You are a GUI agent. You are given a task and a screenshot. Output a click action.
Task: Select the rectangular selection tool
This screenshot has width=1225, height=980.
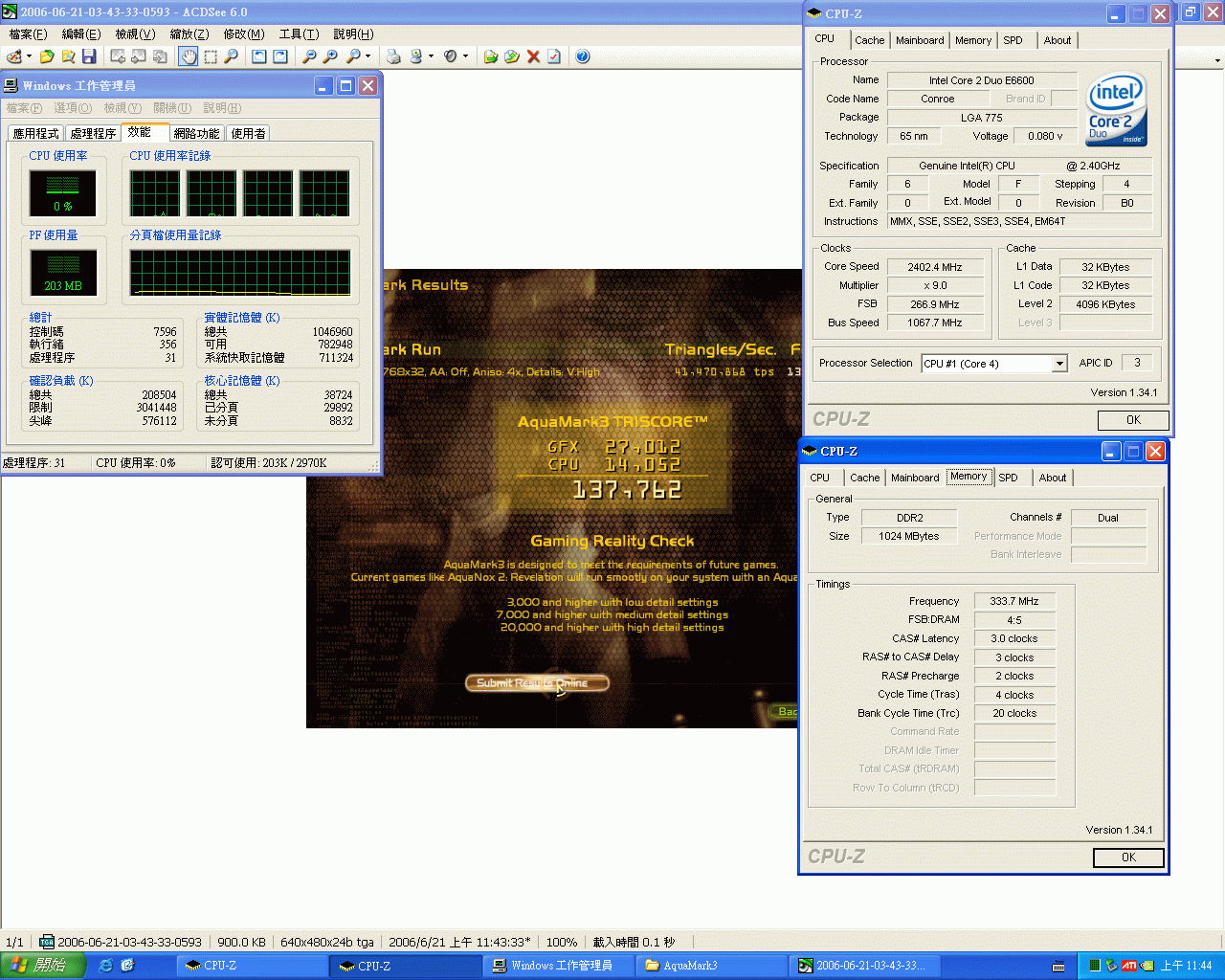(x=211, y=56)
